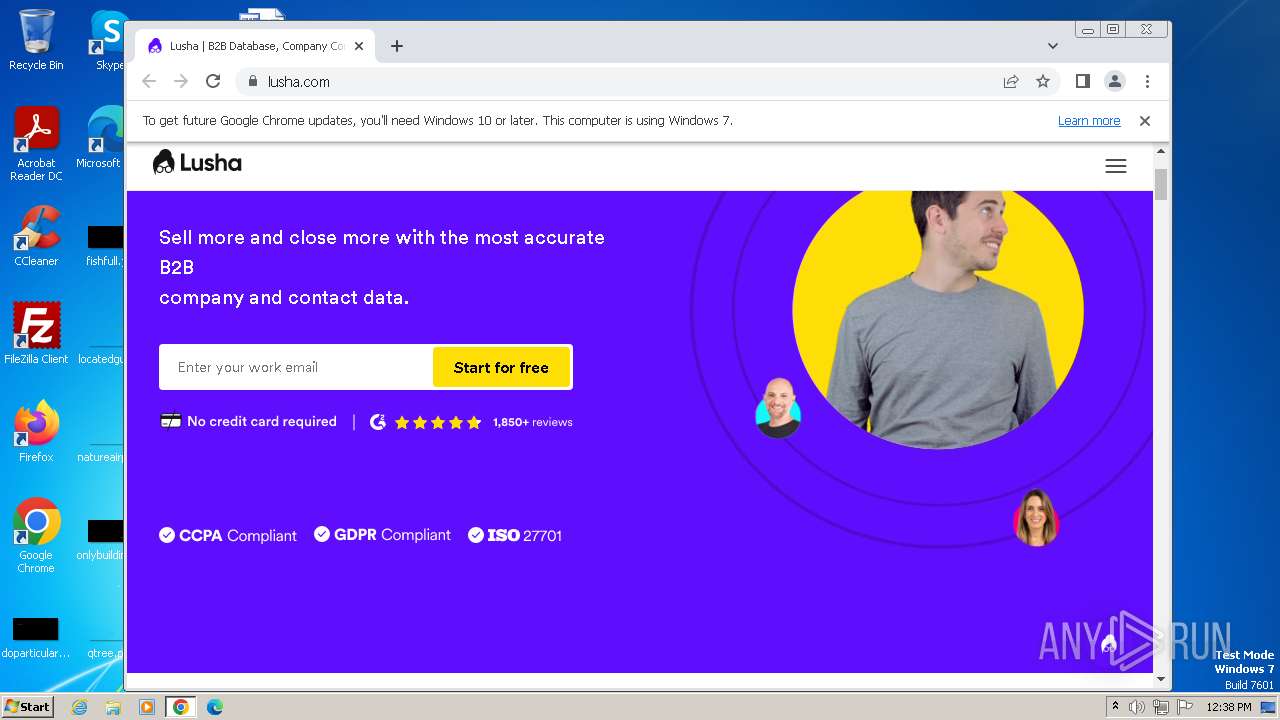Reload the lusha.com page
This screenshot has width=1280, height=720.
(x=213, y=81)
